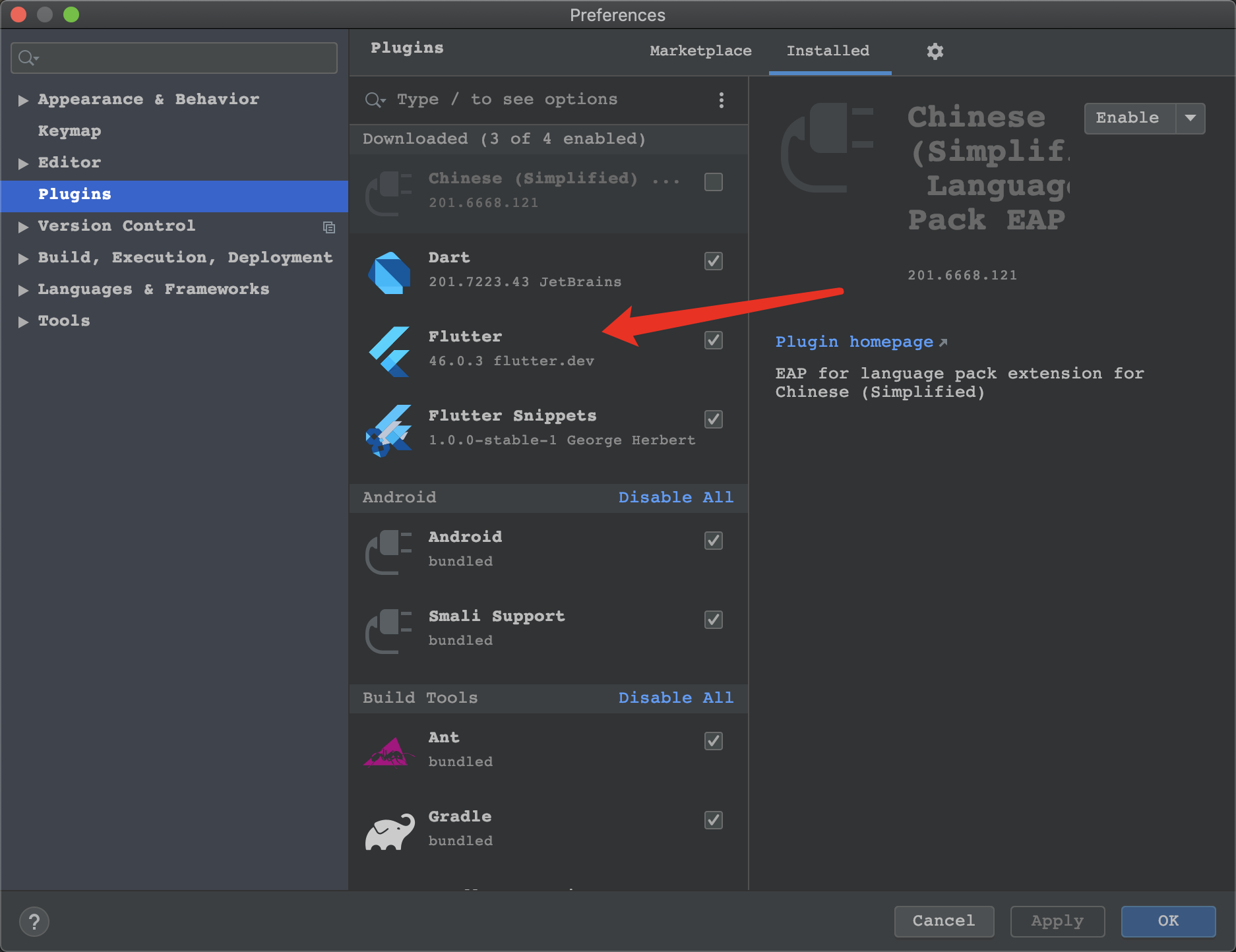The width and height of the screenshot is (1236, 952).
Task: Open the Plugin homepage link
Action: (861, 342)
